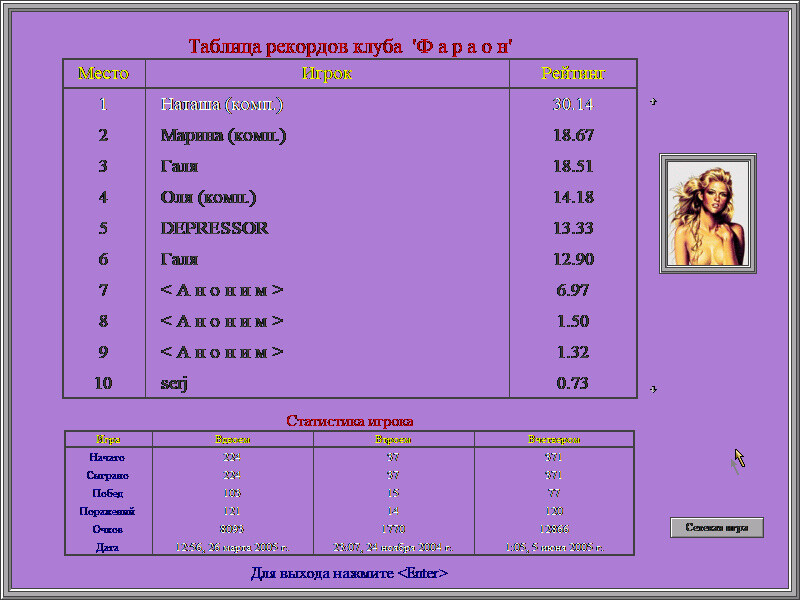This screenshot has width=800, height=600.
Task: Click Сыграно value 57 under Втроем
Action: (393, 476)
